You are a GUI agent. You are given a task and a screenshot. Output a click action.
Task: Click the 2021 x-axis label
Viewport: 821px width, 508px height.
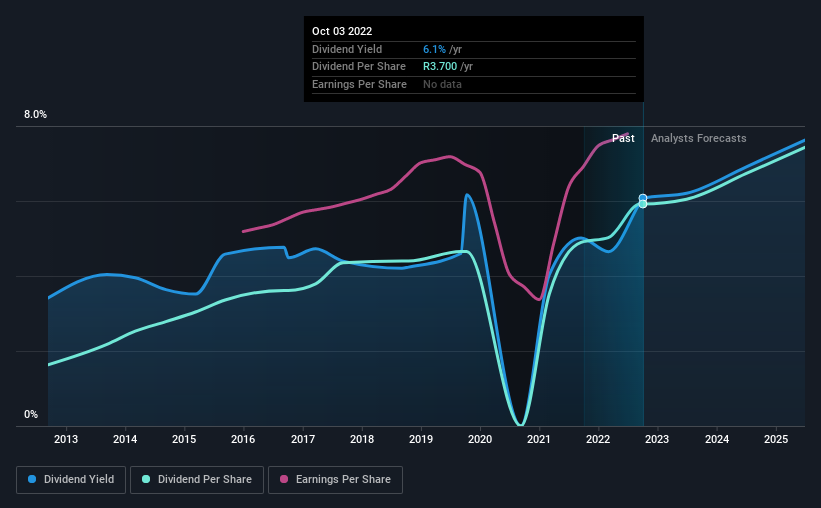(x=539, y=439)
